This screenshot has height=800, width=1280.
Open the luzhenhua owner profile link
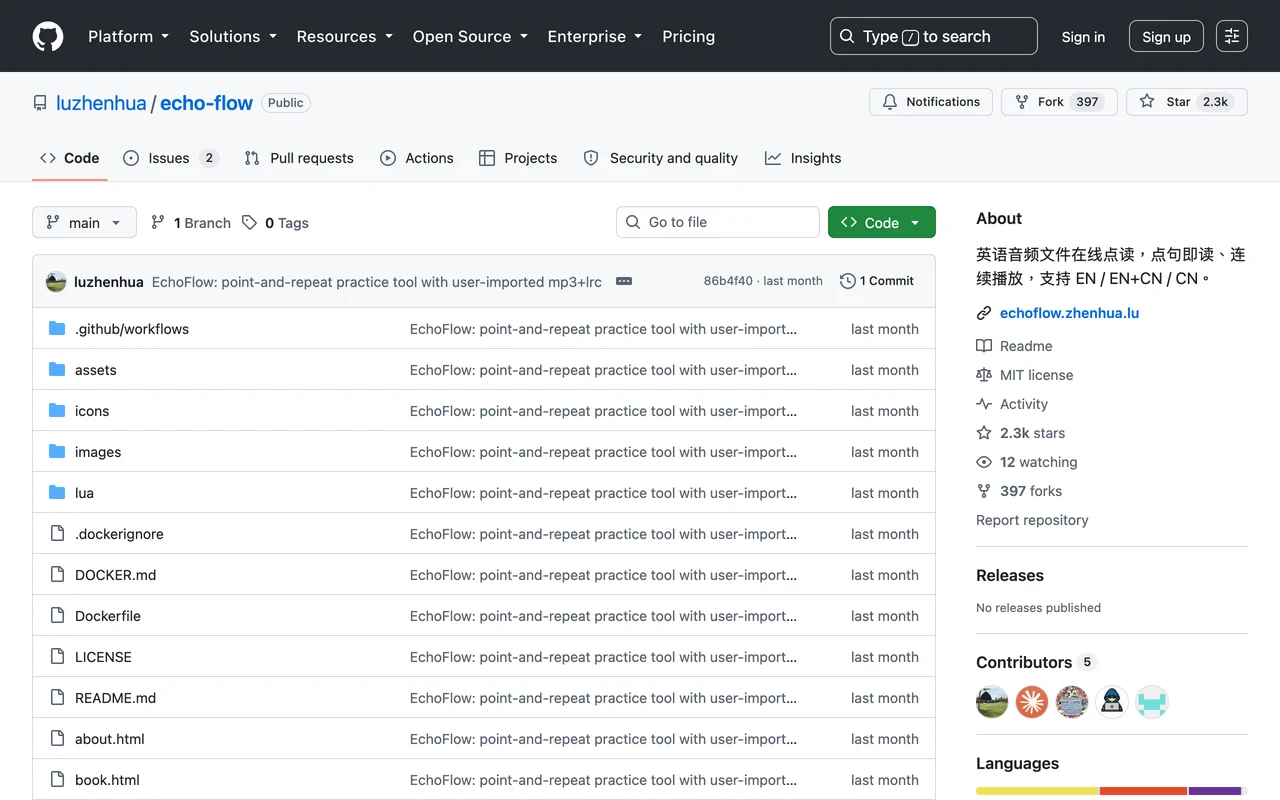[101, 103]
